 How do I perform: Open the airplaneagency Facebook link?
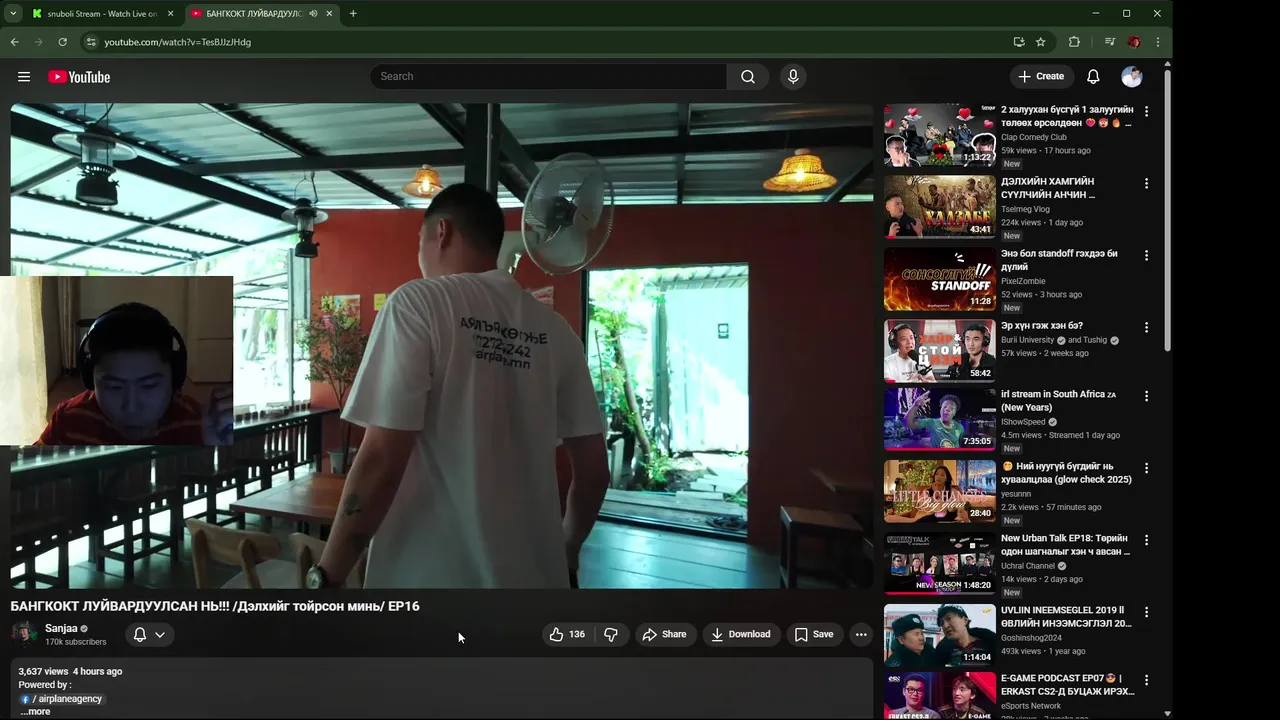[x=61, y=699]
